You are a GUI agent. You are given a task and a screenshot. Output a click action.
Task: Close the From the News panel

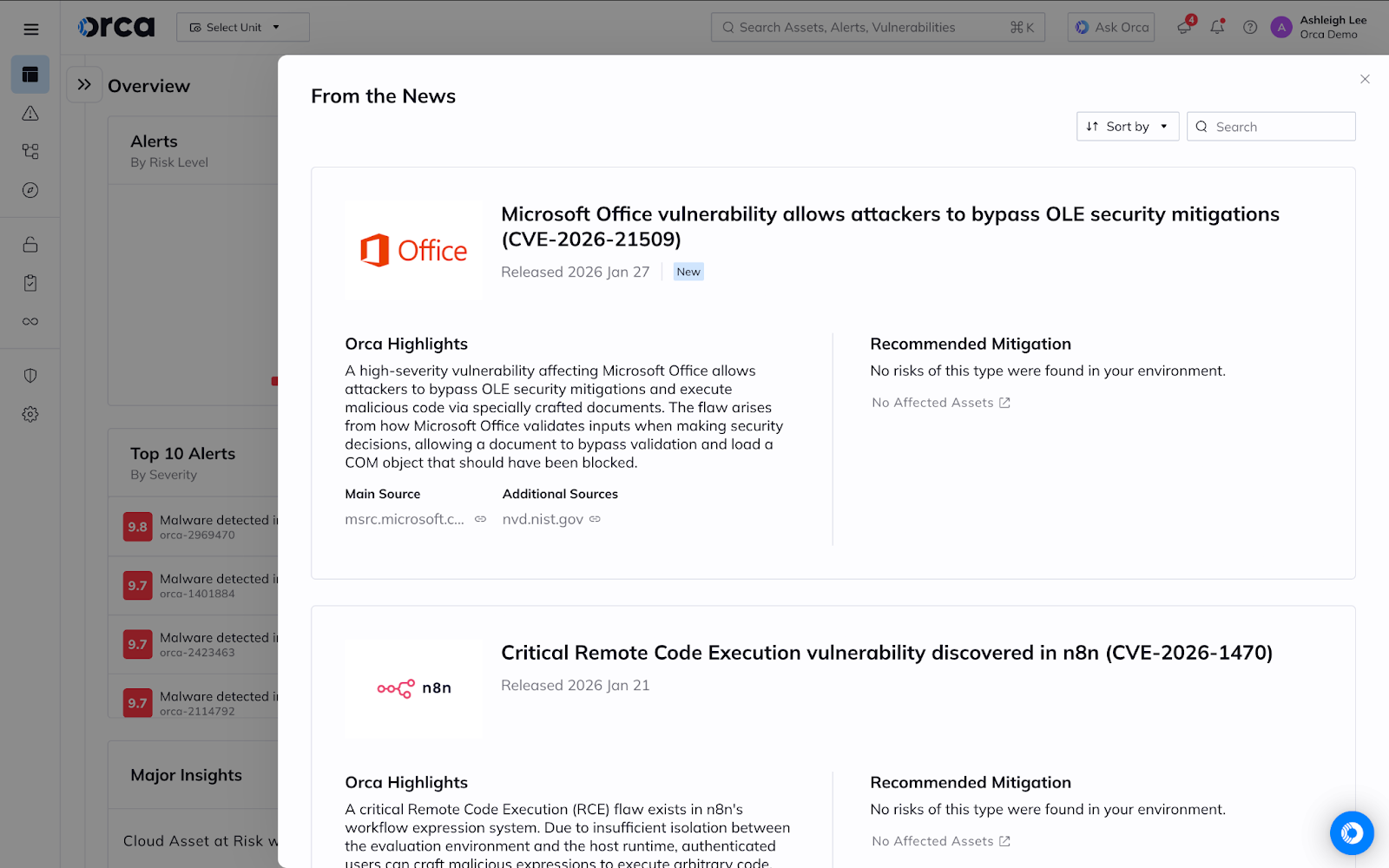(1365, 79)
